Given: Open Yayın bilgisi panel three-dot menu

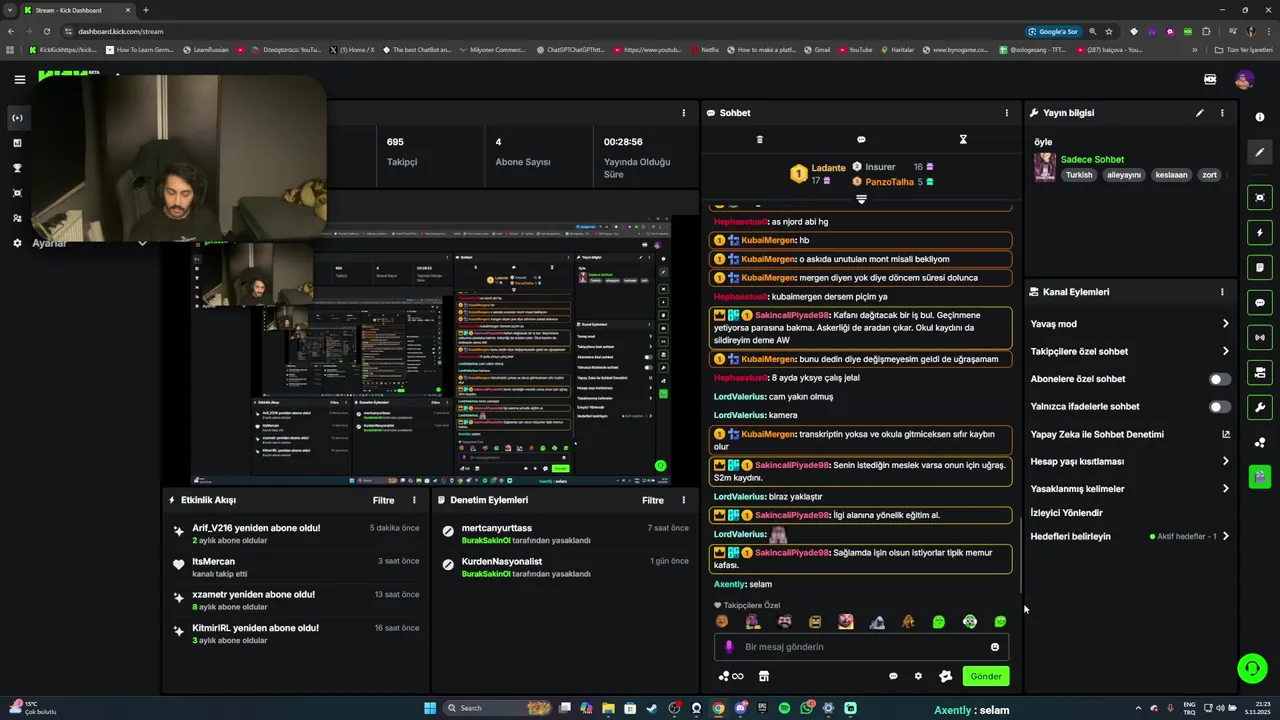Looking at the screenshot, I should pyautogui.click(x=1221, y=113).
